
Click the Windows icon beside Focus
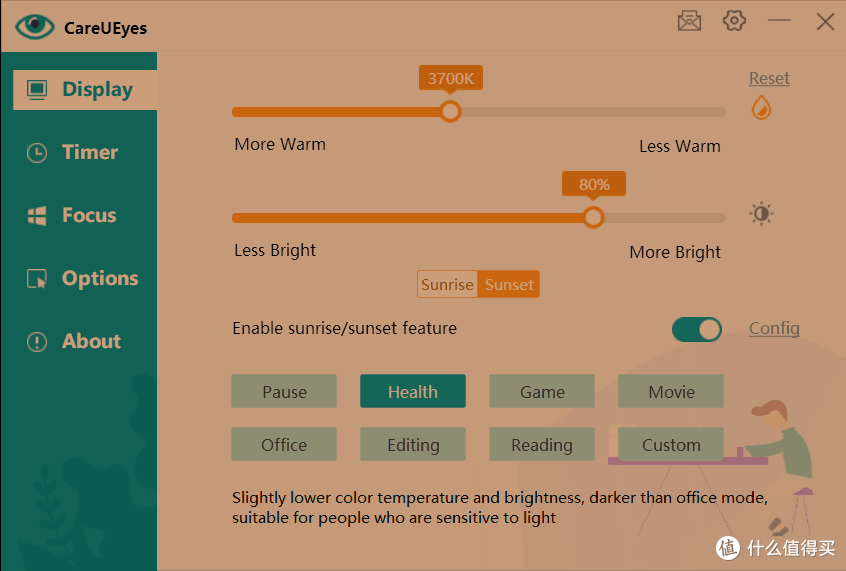(37, 216)
